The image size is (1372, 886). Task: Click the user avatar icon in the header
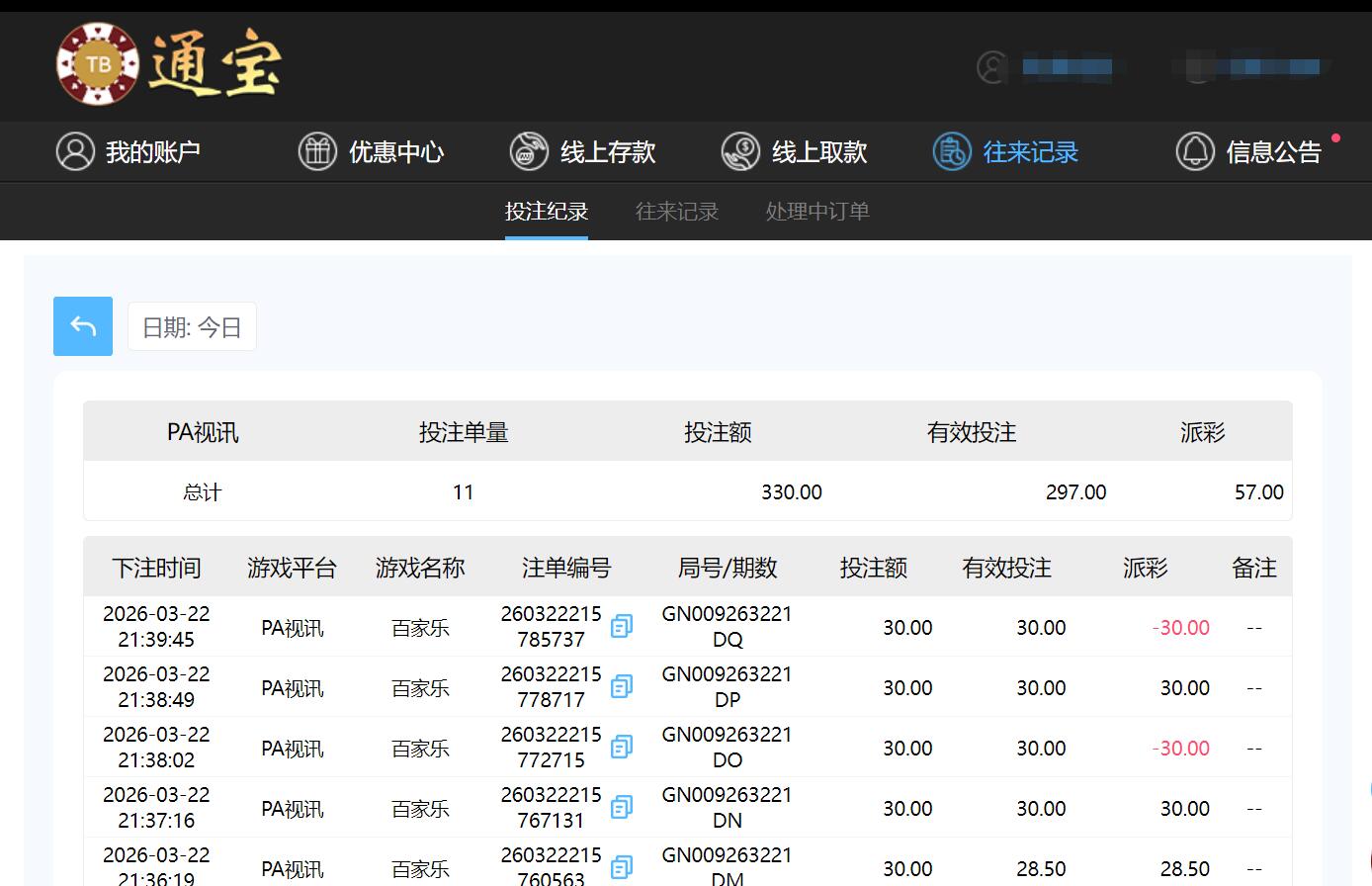[991, 69]
